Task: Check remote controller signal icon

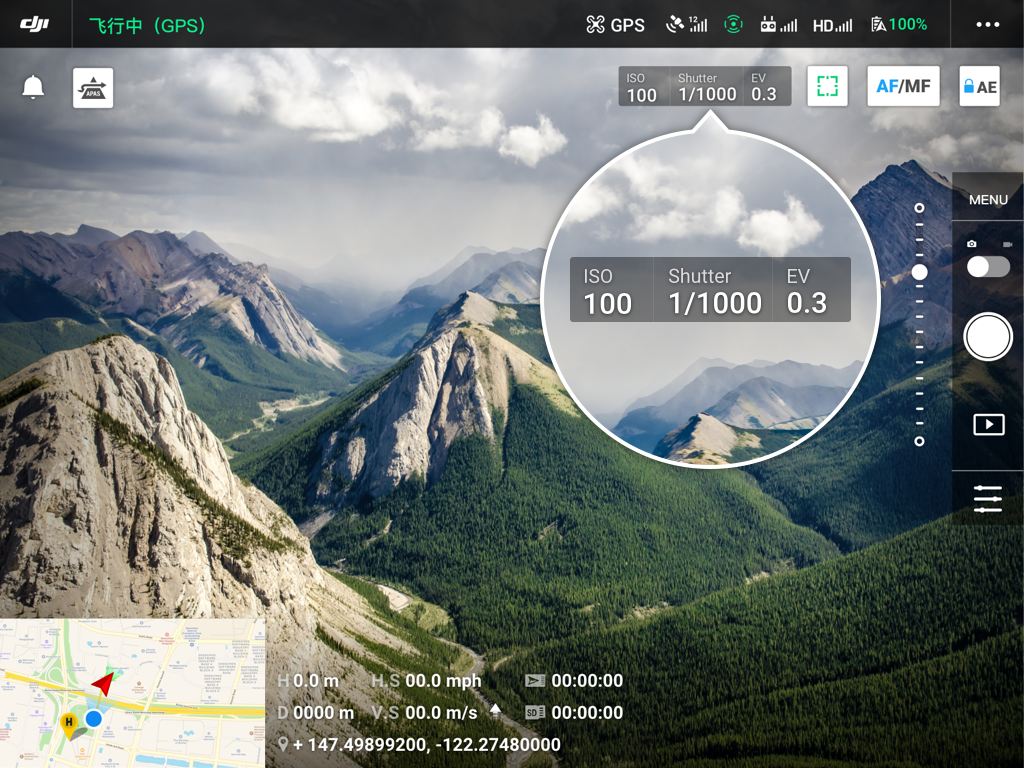Action: (779, 25)
